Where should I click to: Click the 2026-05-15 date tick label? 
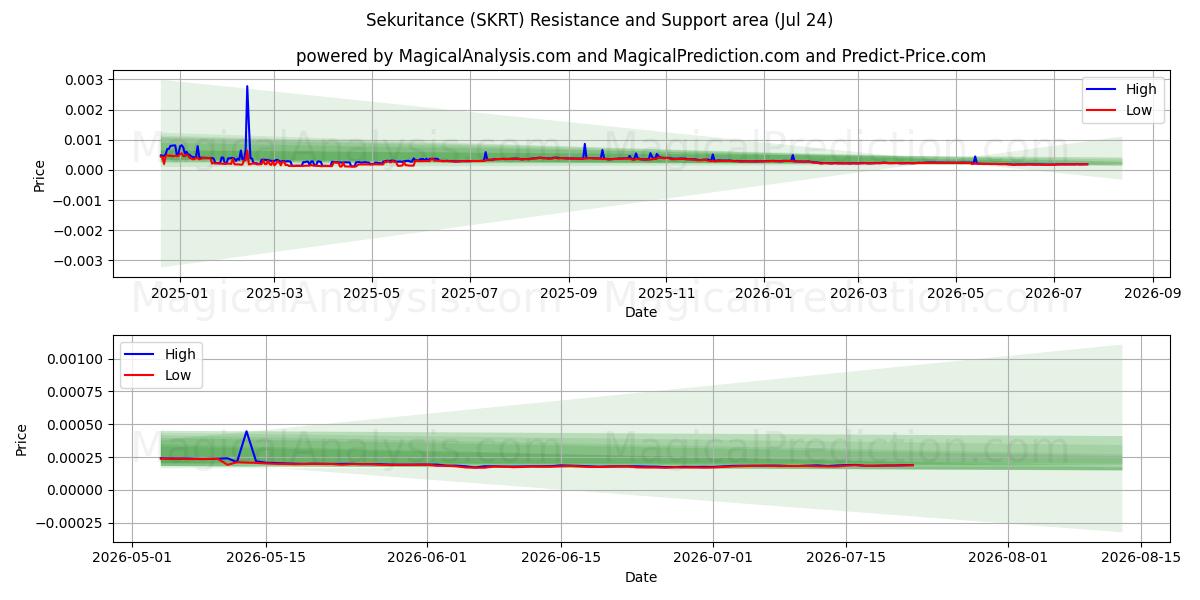pos(266,558)
